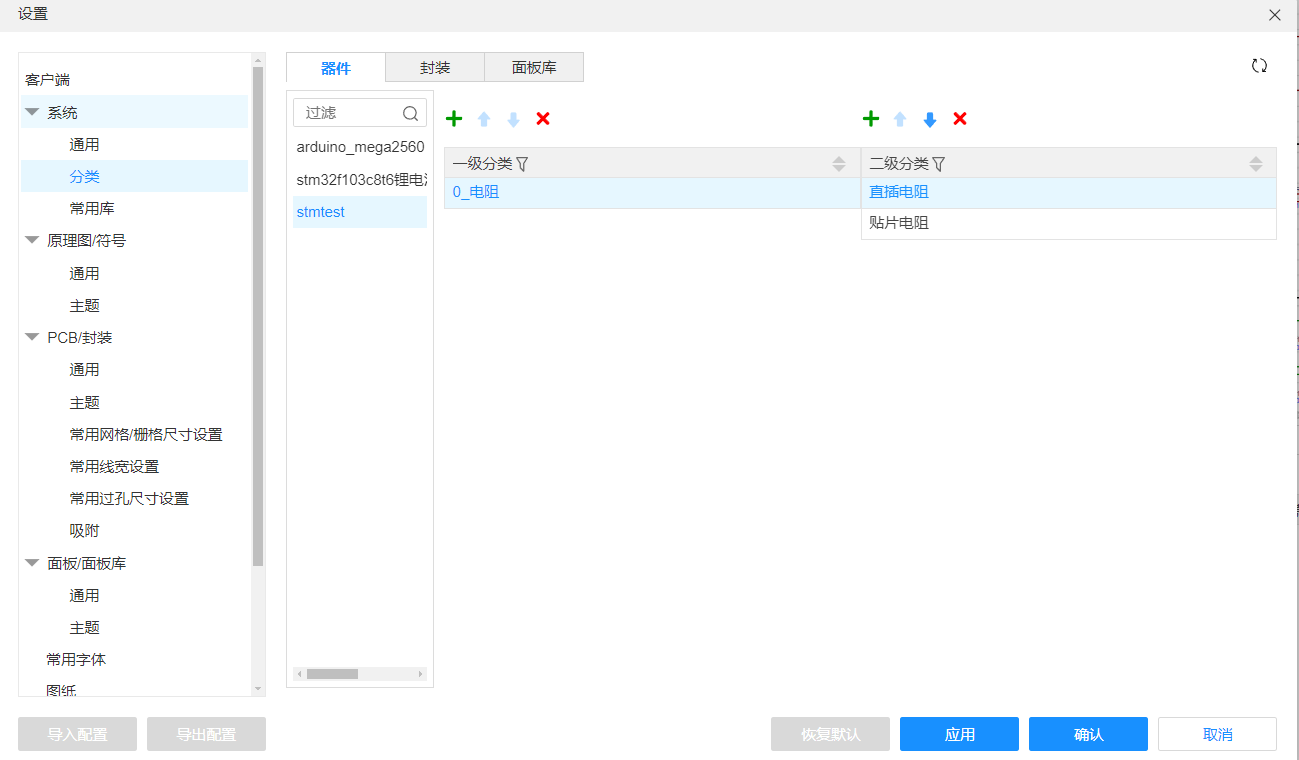Click green add icon above 一级分类
The height and width of the screenshot is (760, 1299).
click(454, 119)
